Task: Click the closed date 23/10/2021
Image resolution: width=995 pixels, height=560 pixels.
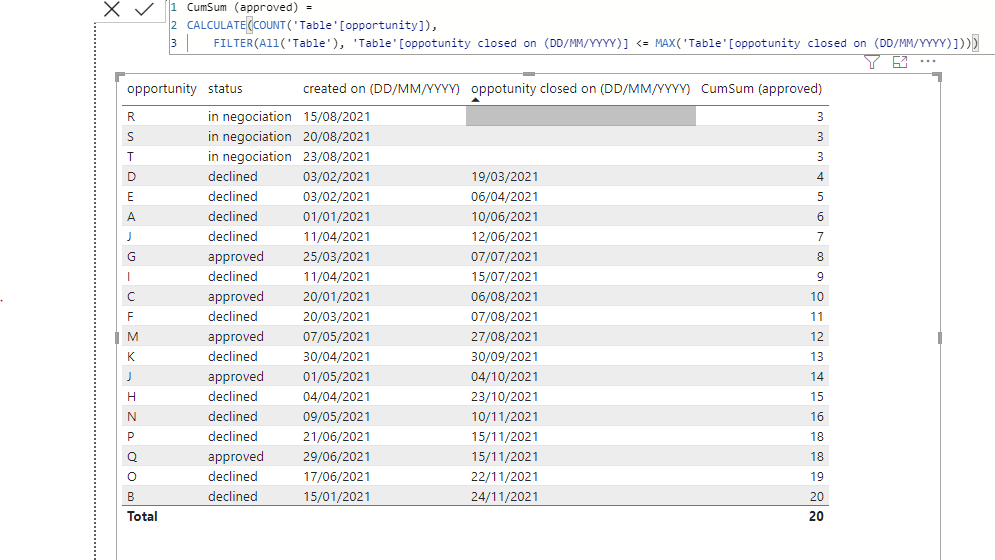Action: click(504, 397)
